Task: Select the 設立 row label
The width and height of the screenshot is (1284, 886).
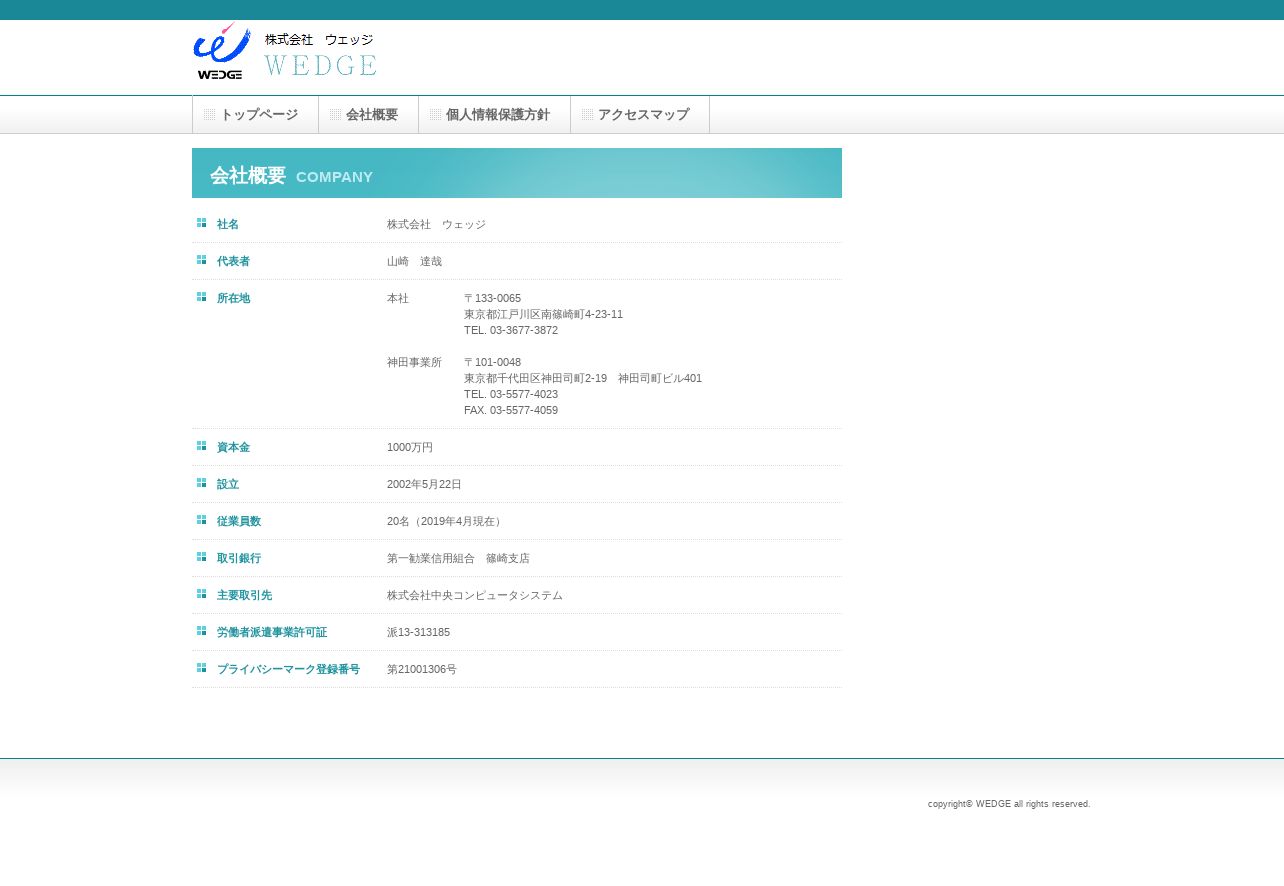Action: click(x=228, y=484)
